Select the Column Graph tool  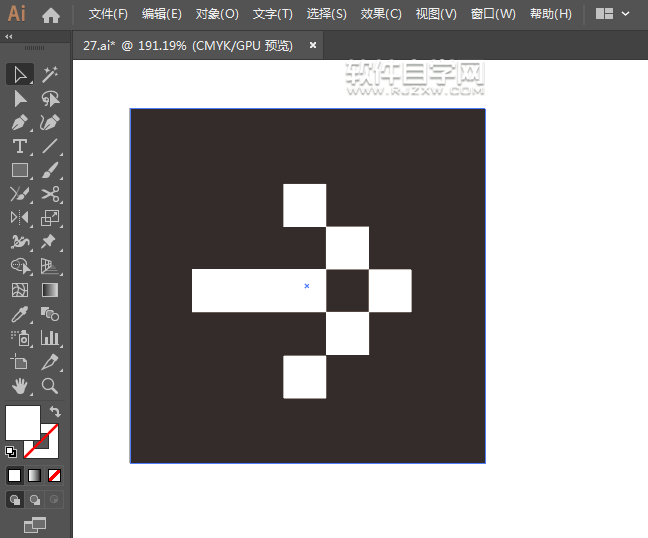click(x=50, y=338)
